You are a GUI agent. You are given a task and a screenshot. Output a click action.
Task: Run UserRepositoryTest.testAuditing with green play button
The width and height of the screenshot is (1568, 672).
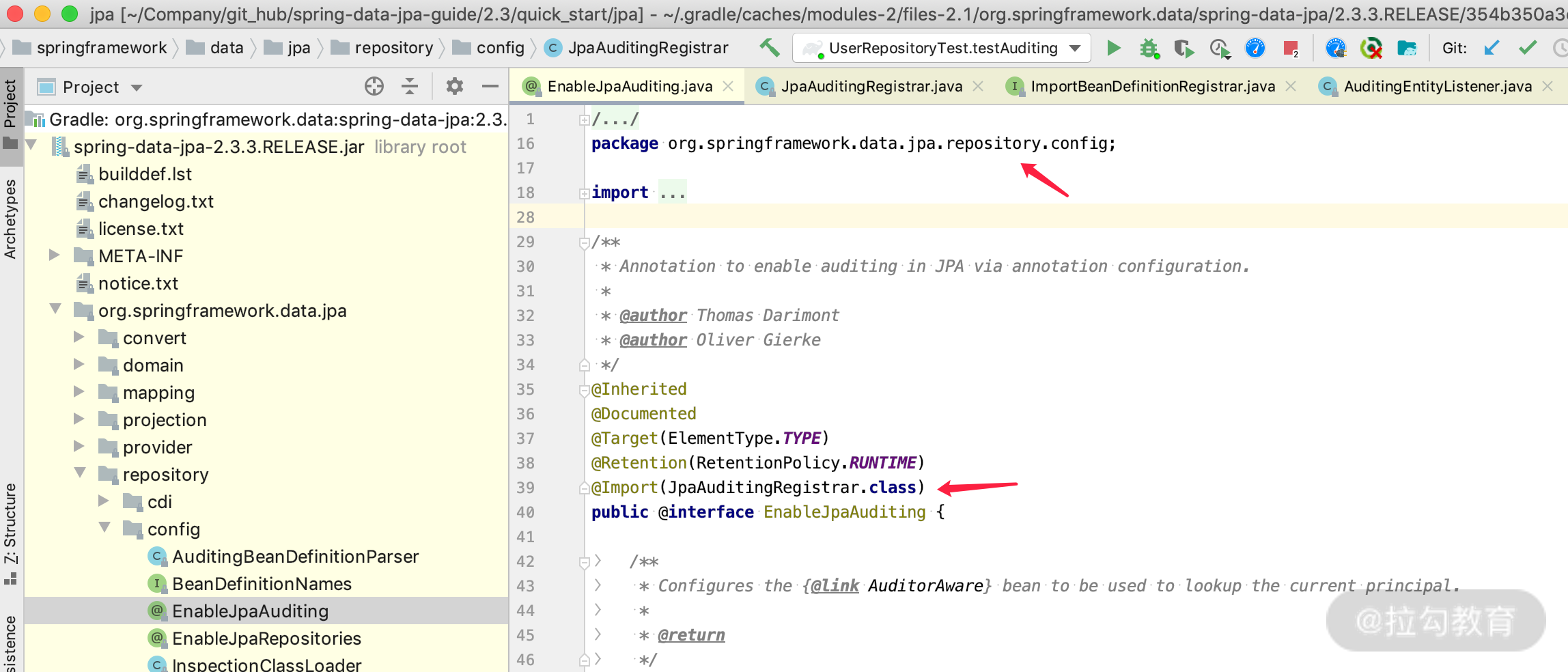(x=1114, y=48)
